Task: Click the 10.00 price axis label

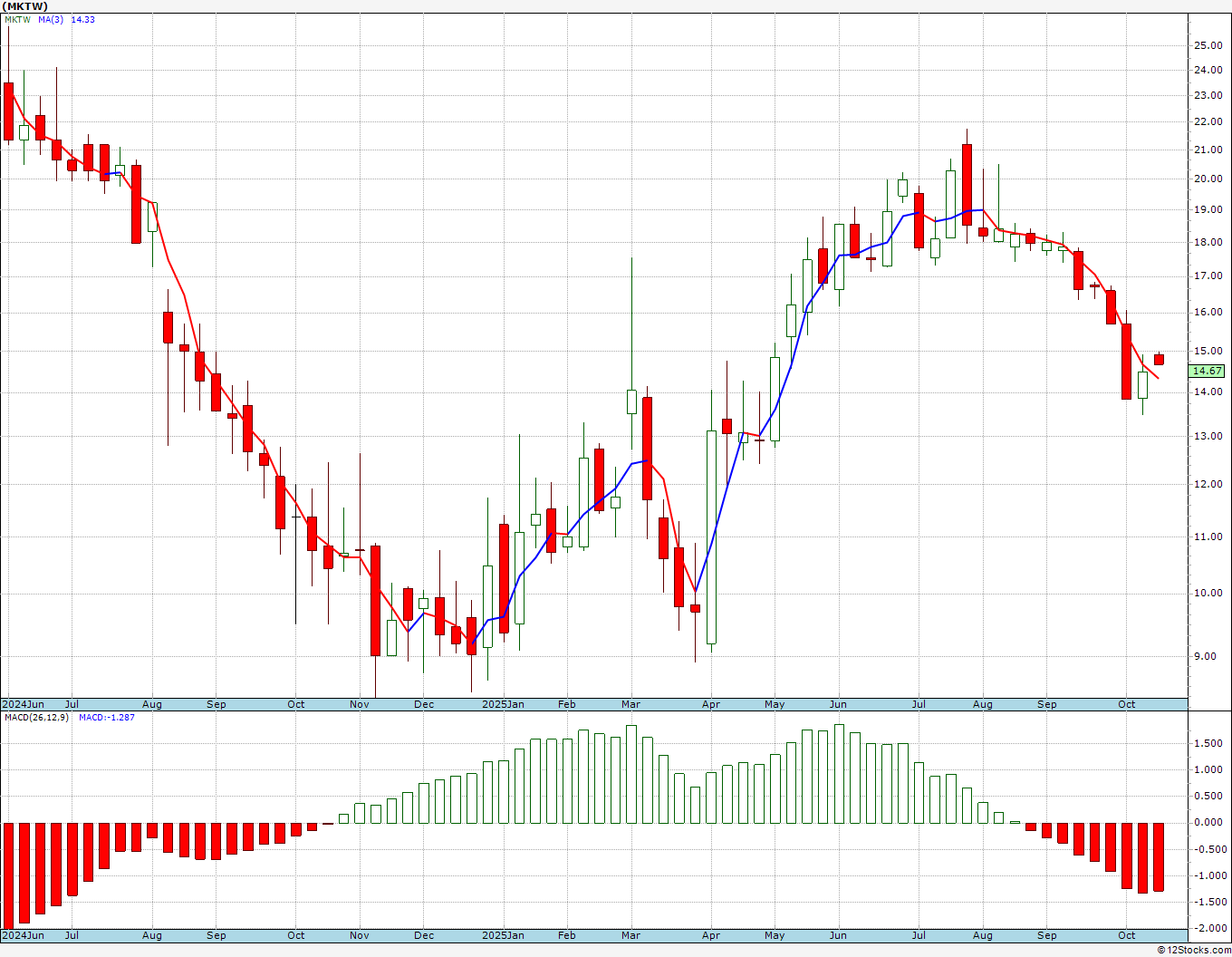Action: click(1208, 594)
